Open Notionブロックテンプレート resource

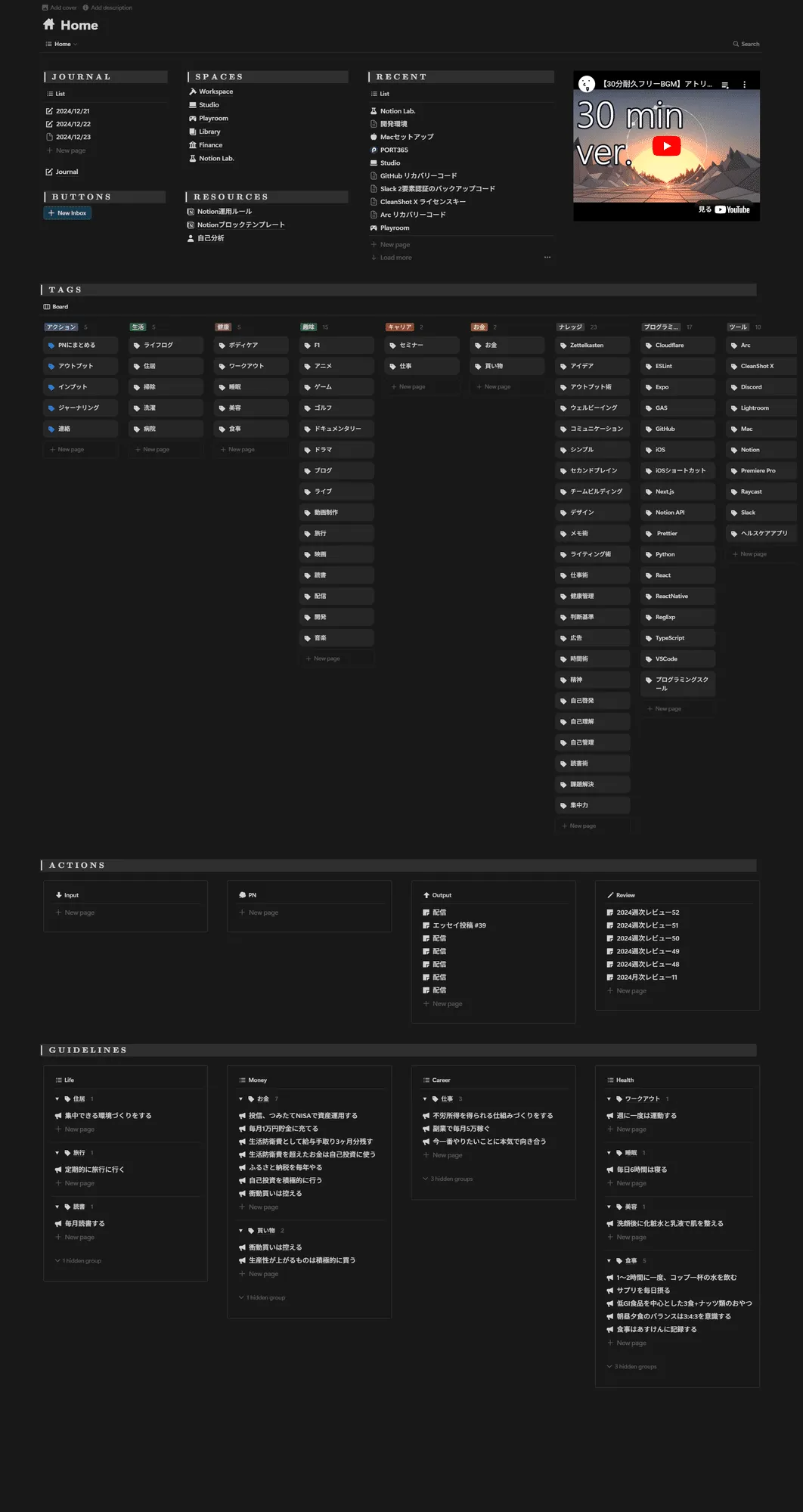[236, 225]
